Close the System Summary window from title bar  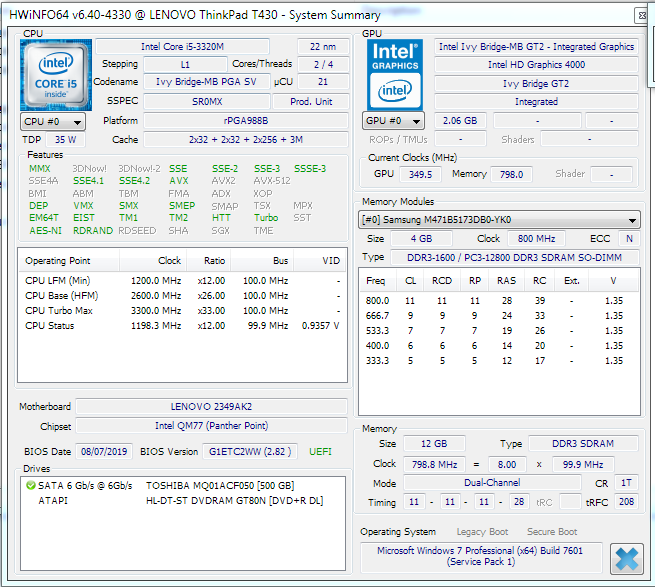(x=641, y=15)
